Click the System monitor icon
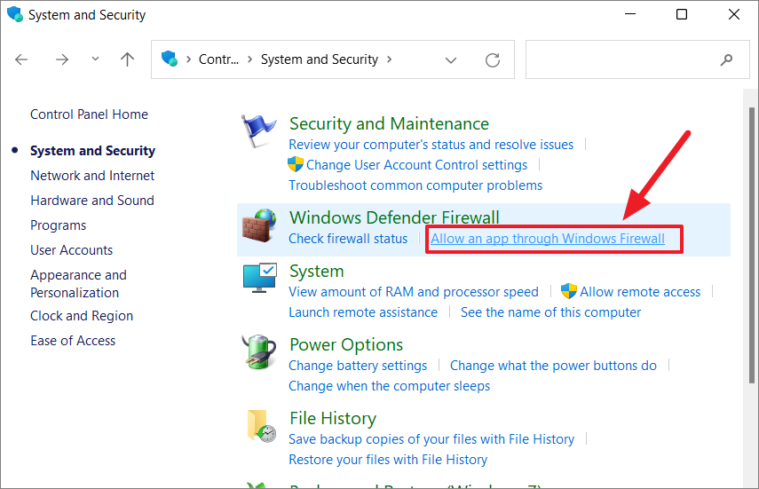Image resolution: width=759 pixels, height=489 pixels. point(259,278)
